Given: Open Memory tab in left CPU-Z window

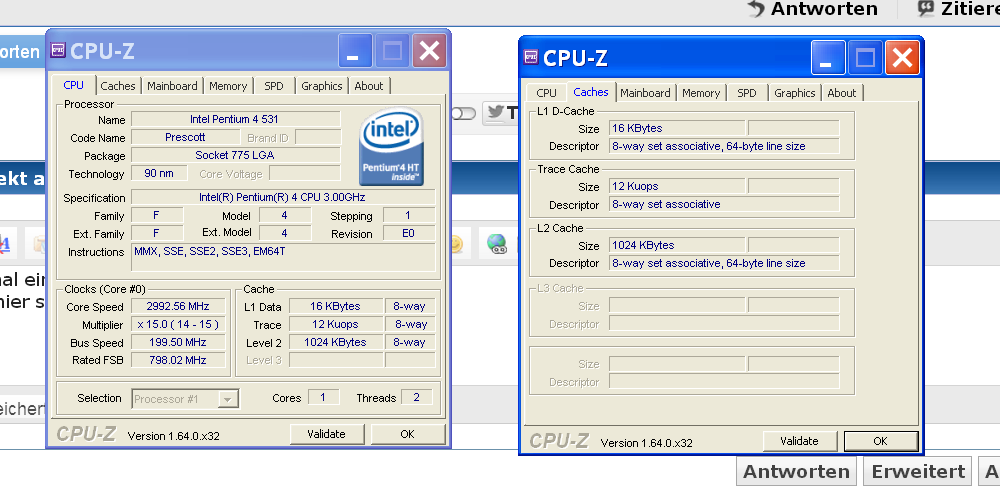Looking at the screenshot, I should (228, 85).
